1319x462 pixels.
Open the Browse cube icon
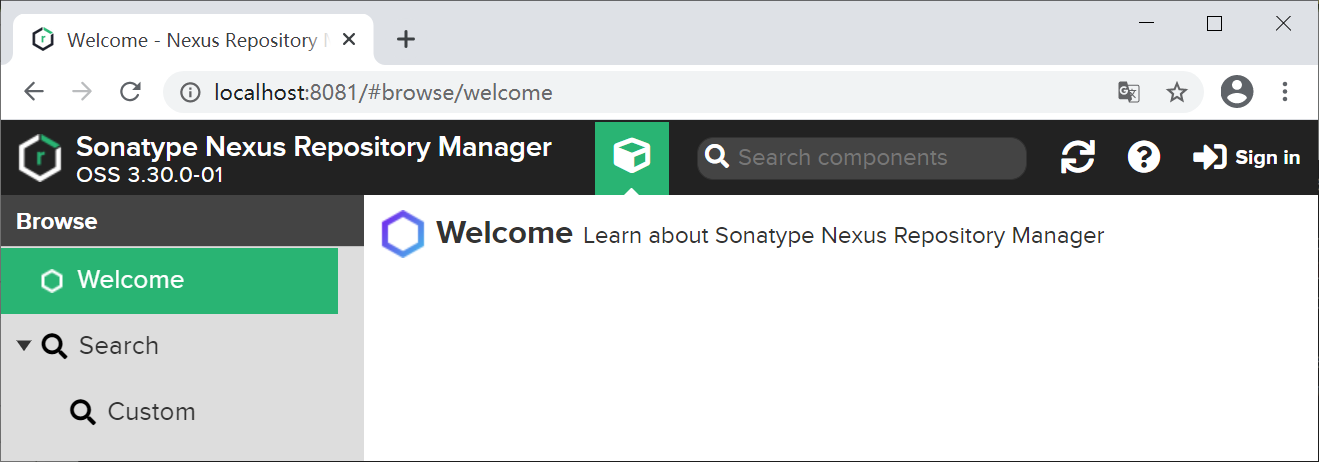[631, 157]
